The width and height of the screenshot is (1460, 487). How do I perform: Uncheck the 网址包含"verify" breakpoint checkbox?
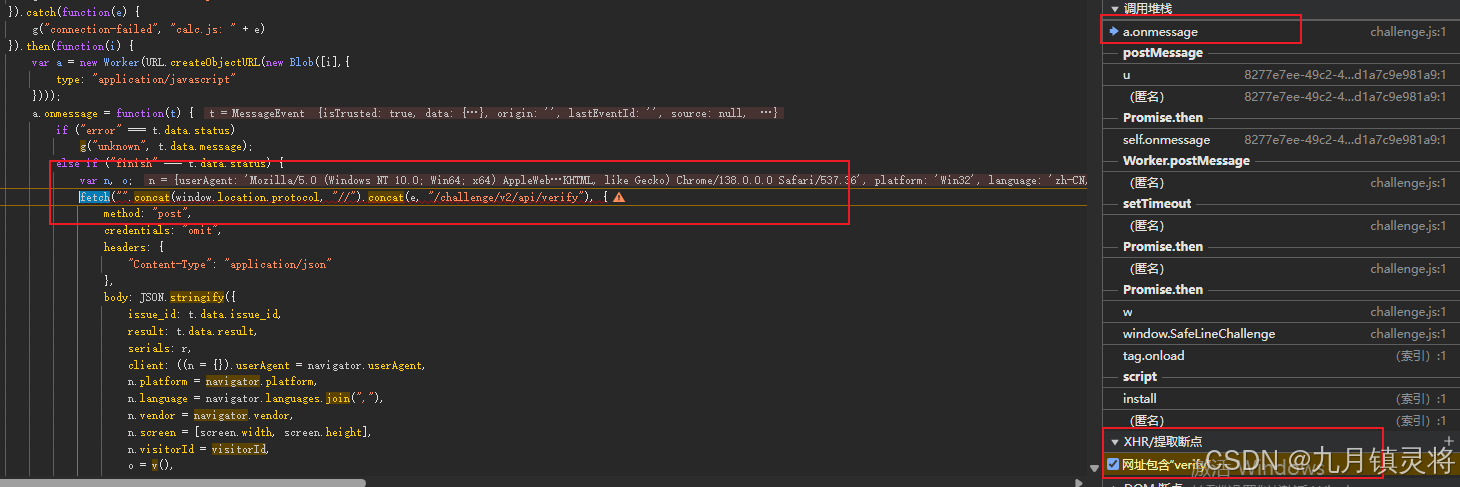pos(1113,464)
